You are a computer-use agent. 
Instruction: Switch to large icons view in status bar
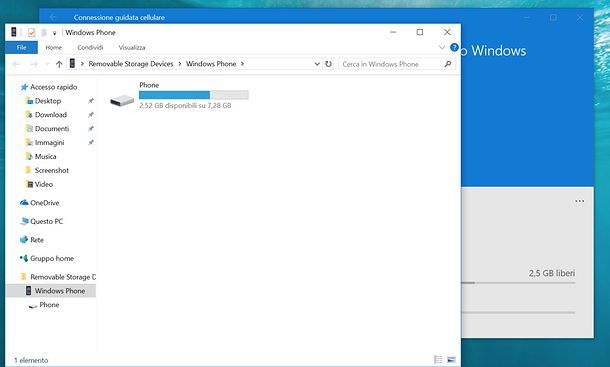pyautogui.click(x=451, y=360)
